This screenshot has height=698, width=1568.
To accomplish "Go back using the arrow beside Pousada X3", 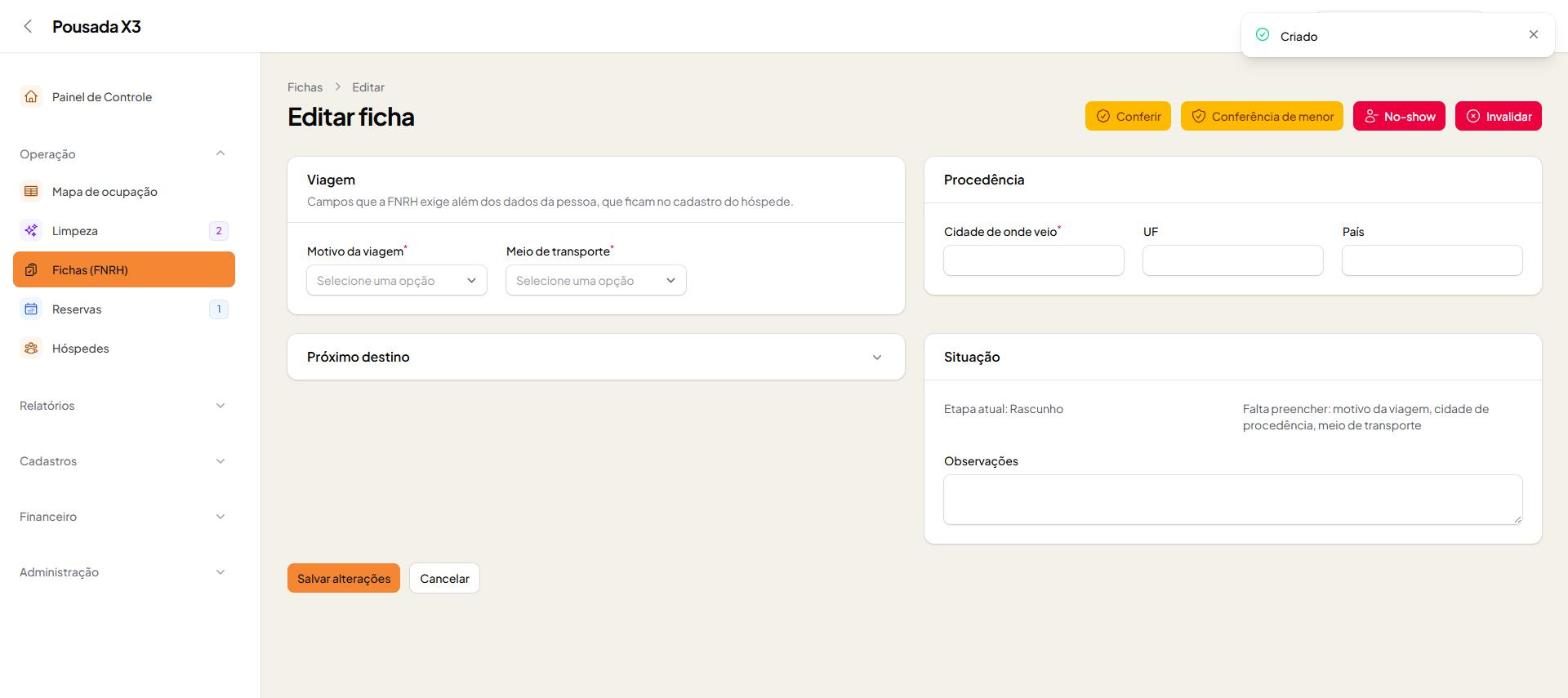I will click(x=28, y=27).
